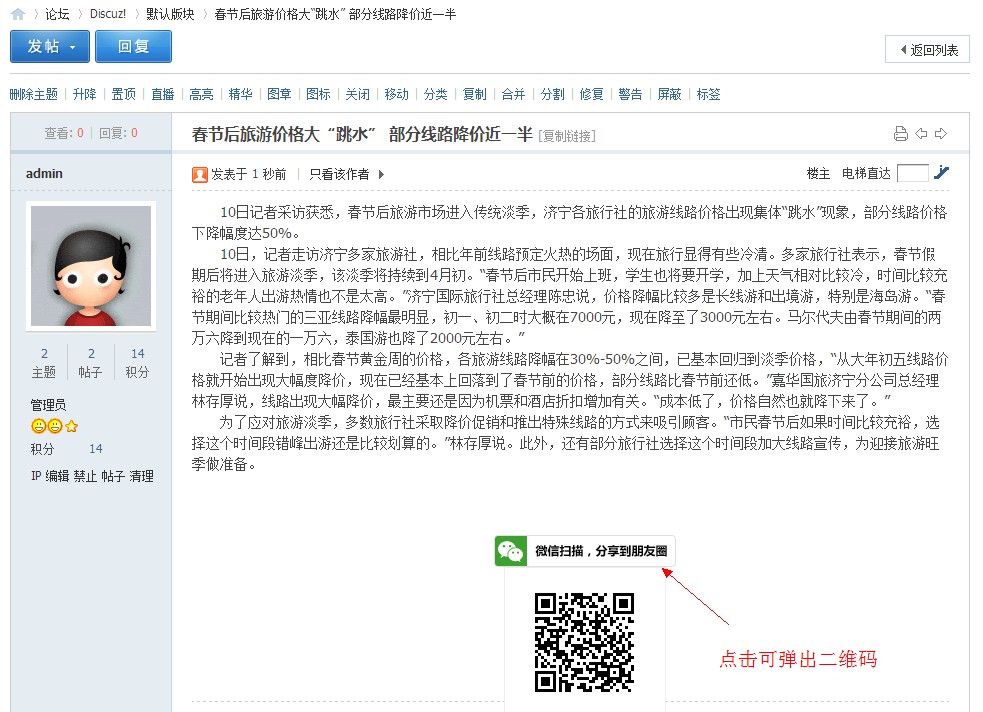Click the admin username link
Screen dimensions: 983x712
[44, 174]
